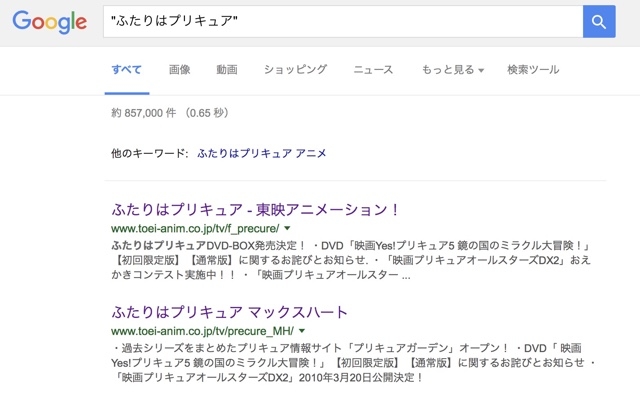Viewport: 640px width, 398px height.
Task: Click the www.toei-anim.co.jp/tv/precure_MH/ URL text
Action: click(202, 331)
